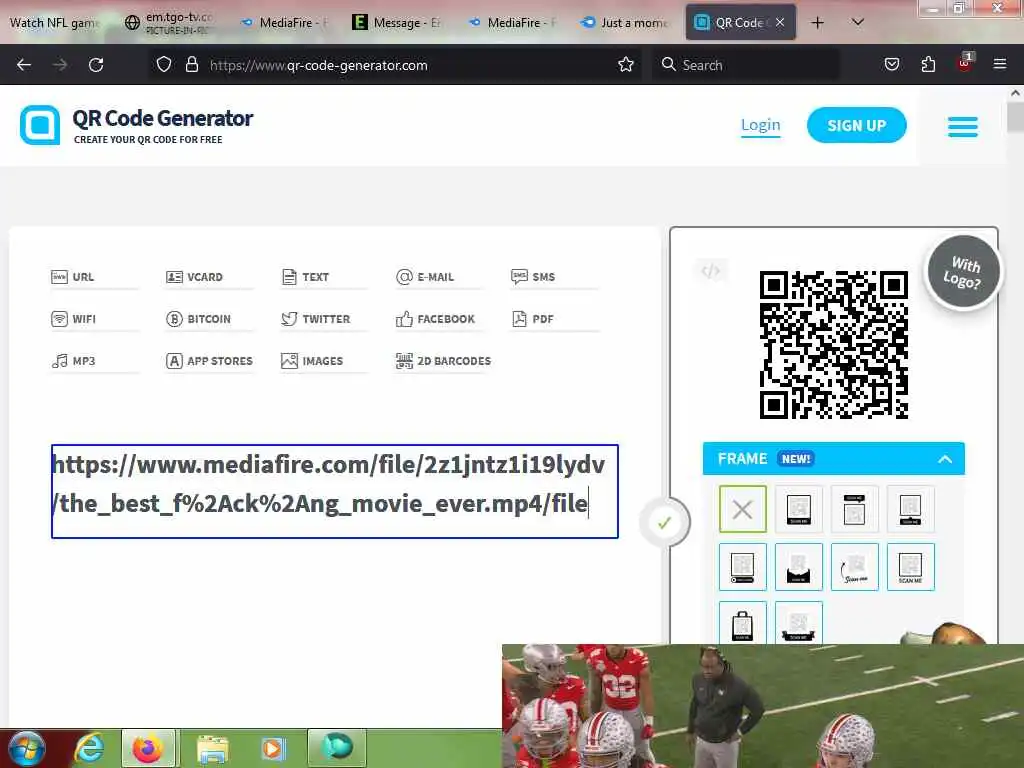Image resolution: width=1024 pixels, height=768 pixels.
Task: Select the handwritten Scan me frame
Action: tap(854, 566)
